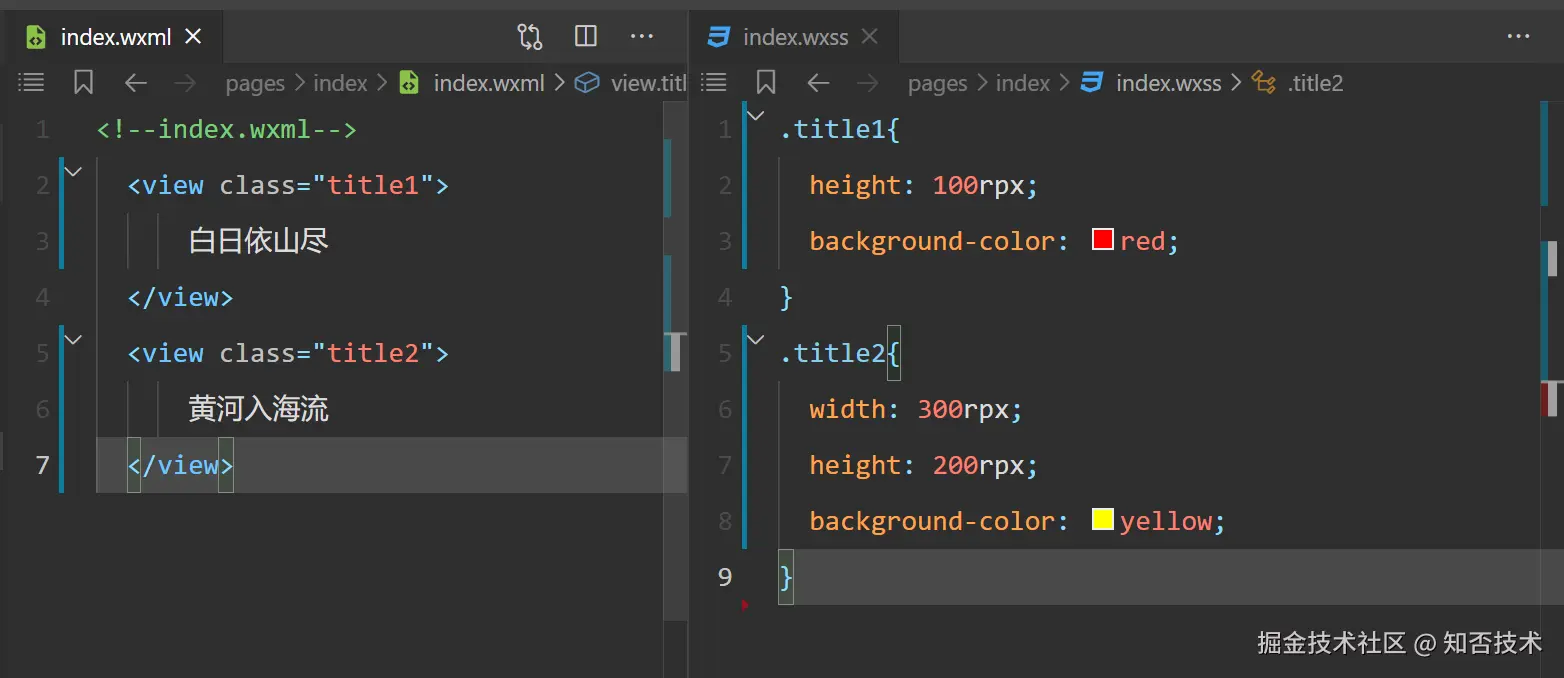Click pages breadcrumb in left editor
The width and height of the screenshot is (1564, 678).
[x=255, y=84]
